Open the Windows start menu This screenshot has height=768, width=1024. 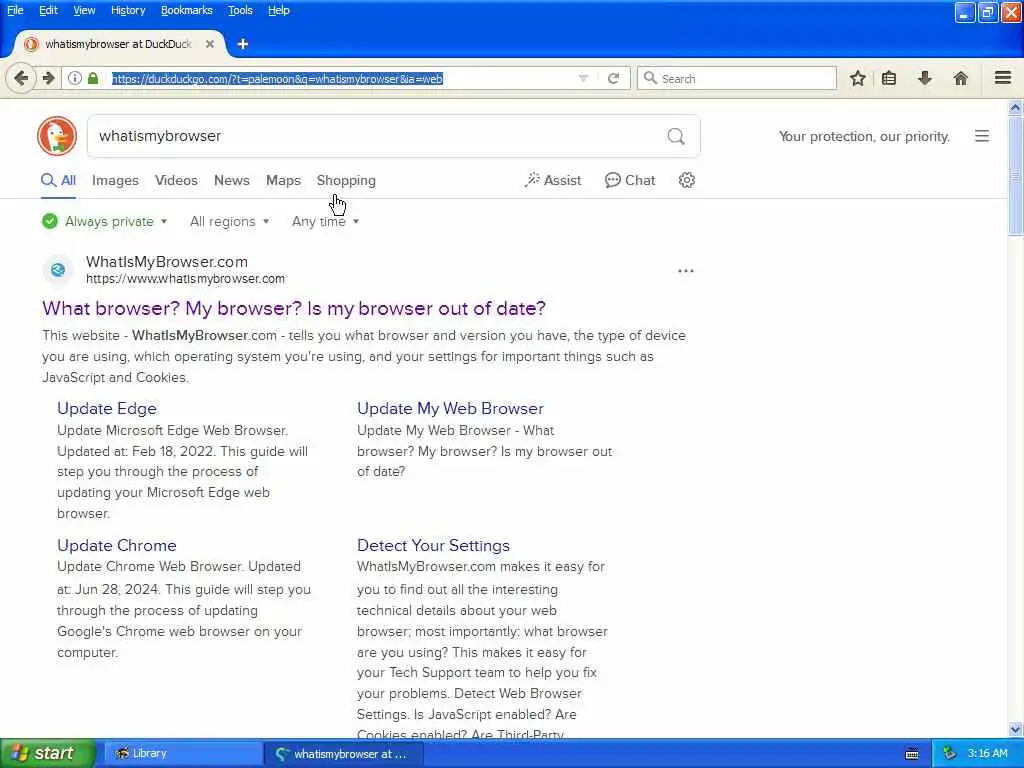point(47,754)
